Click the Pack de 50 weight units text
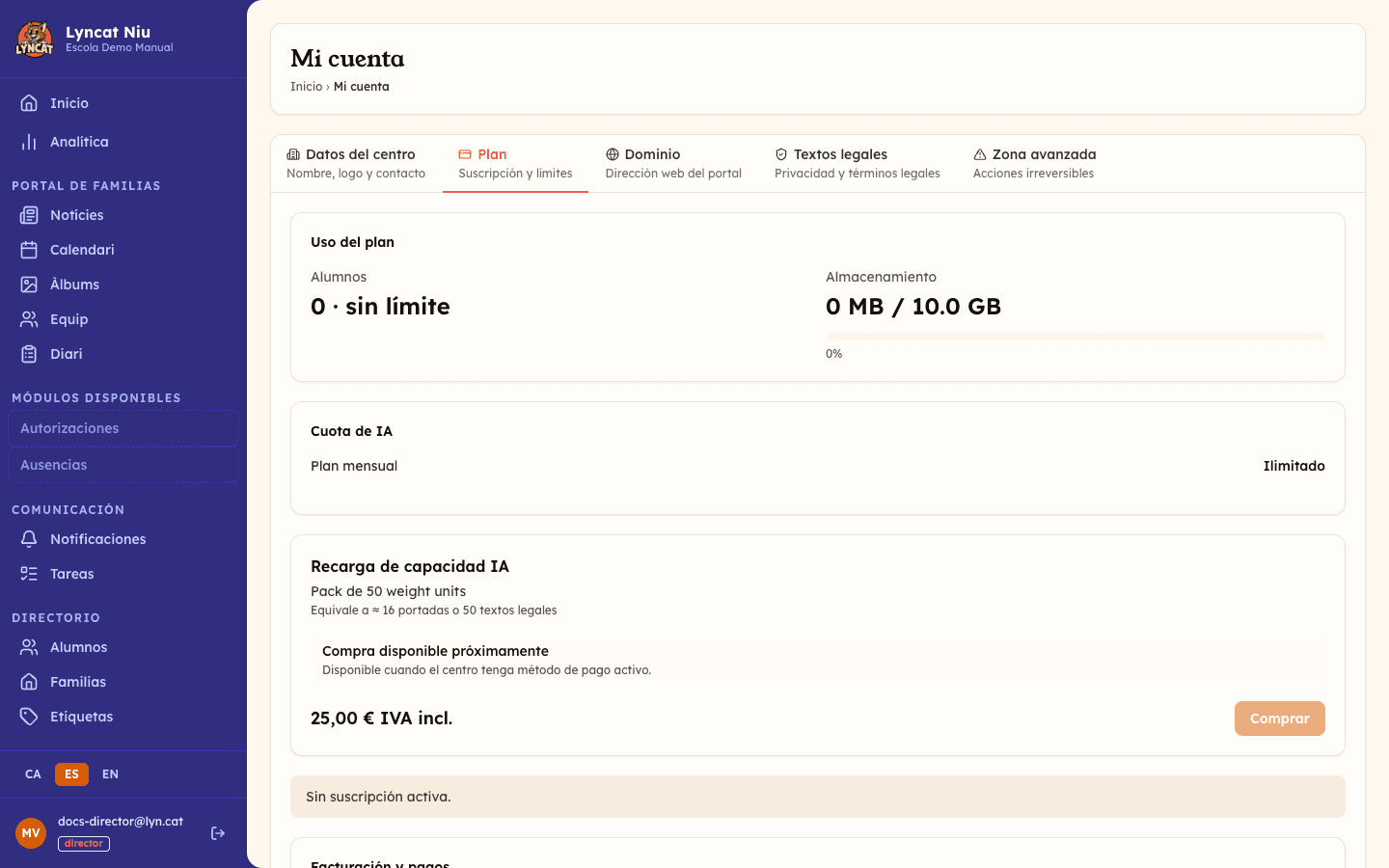 pyautogui.click(x=388, y=591)
